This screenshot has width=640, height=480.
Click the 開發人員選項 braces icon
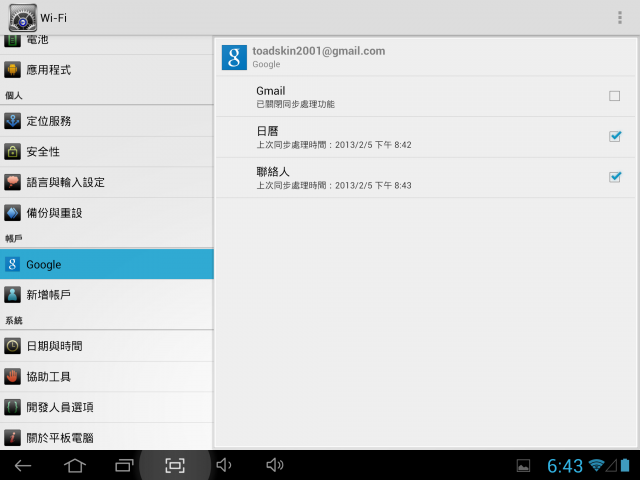(12, 407)
